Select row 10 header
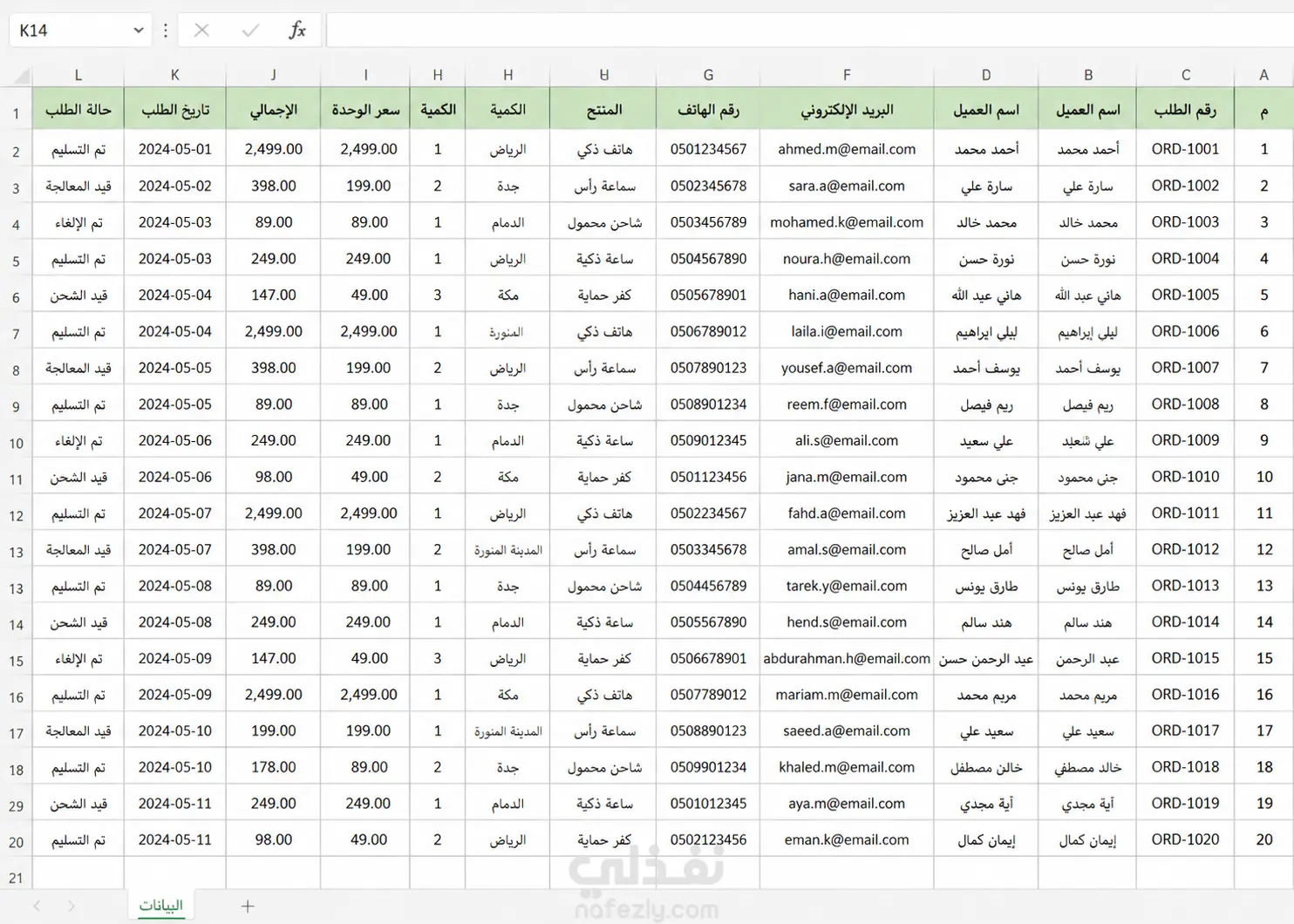 coord(16,443)
